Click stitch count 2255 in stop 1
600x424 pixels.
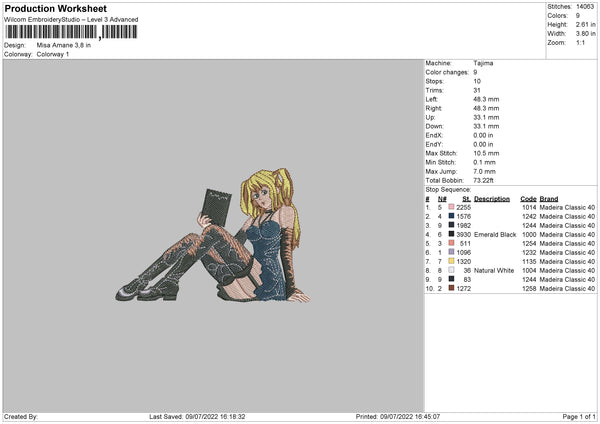[x=463, y=207]
